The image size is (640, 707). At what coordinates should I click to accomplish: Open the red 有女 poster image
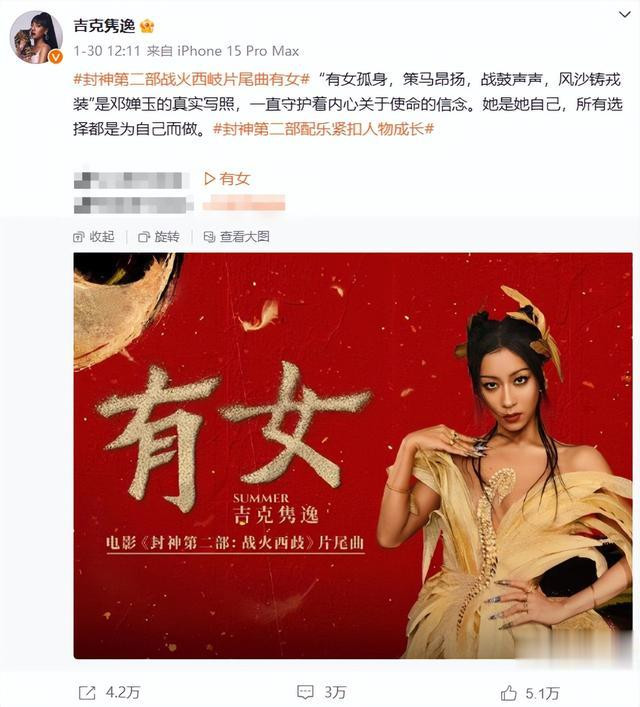(353, 456)
